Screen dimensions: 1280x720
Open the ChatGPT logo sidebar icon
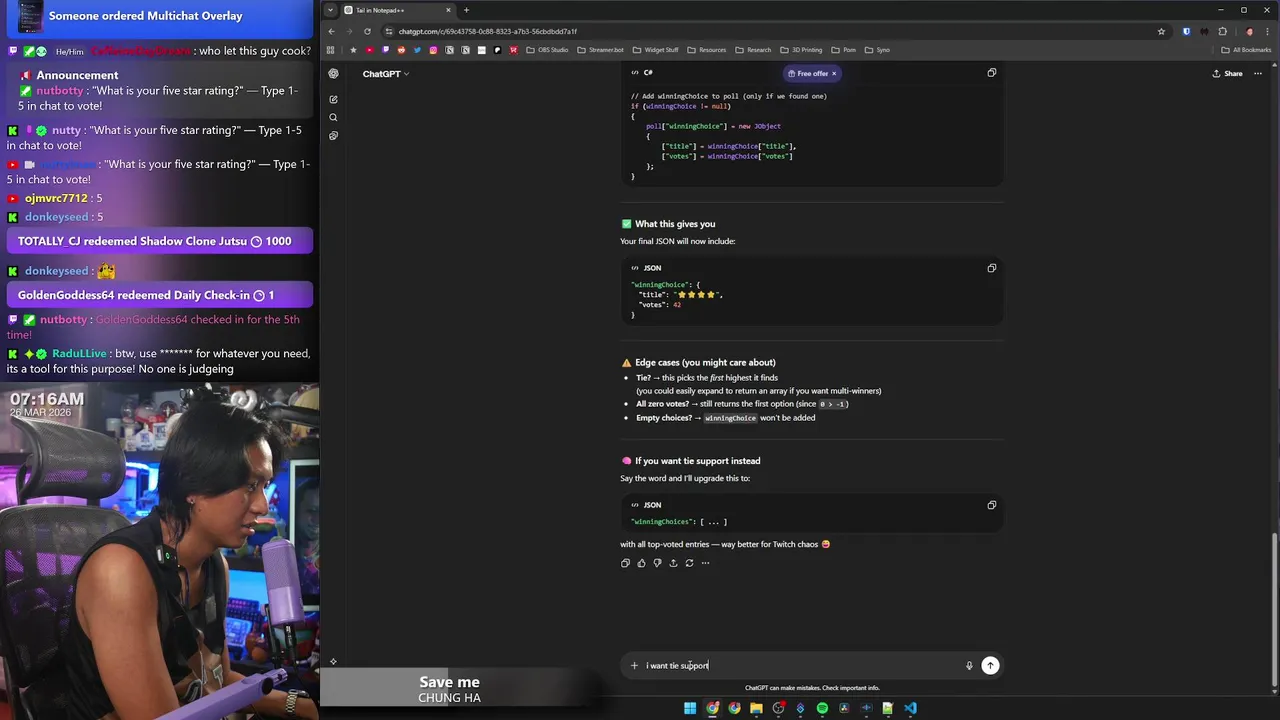pyautogui.click(x=333, y=73)
